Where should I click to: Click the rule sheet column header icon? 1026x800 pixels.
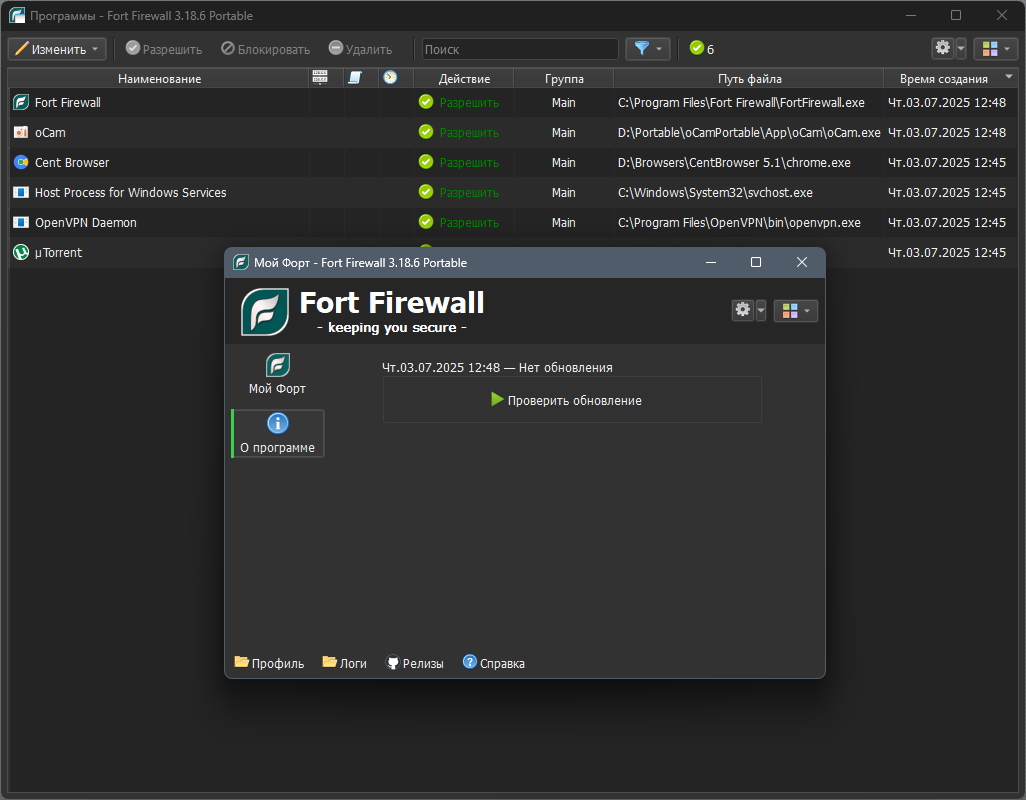(355, 77)
